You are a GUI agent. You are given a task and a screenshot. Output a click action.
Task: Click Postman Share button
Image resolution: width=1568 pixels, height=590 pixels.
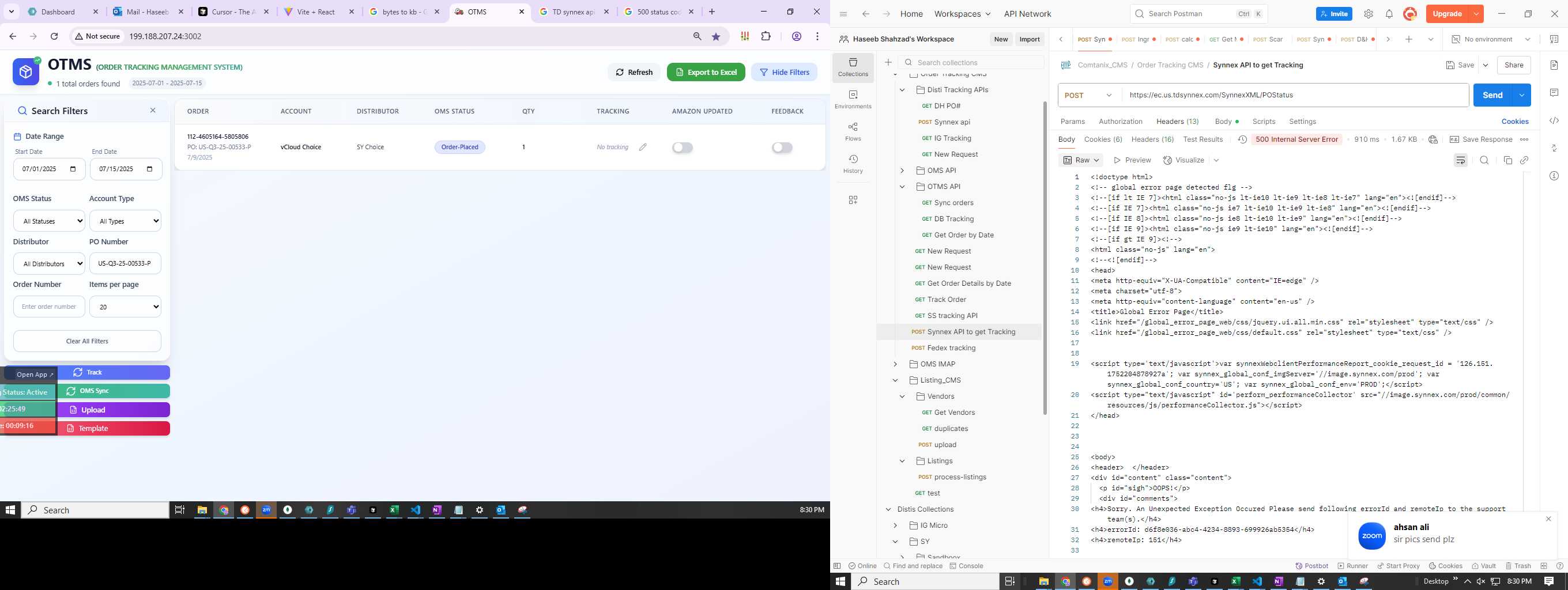(x=1514, y=65)
